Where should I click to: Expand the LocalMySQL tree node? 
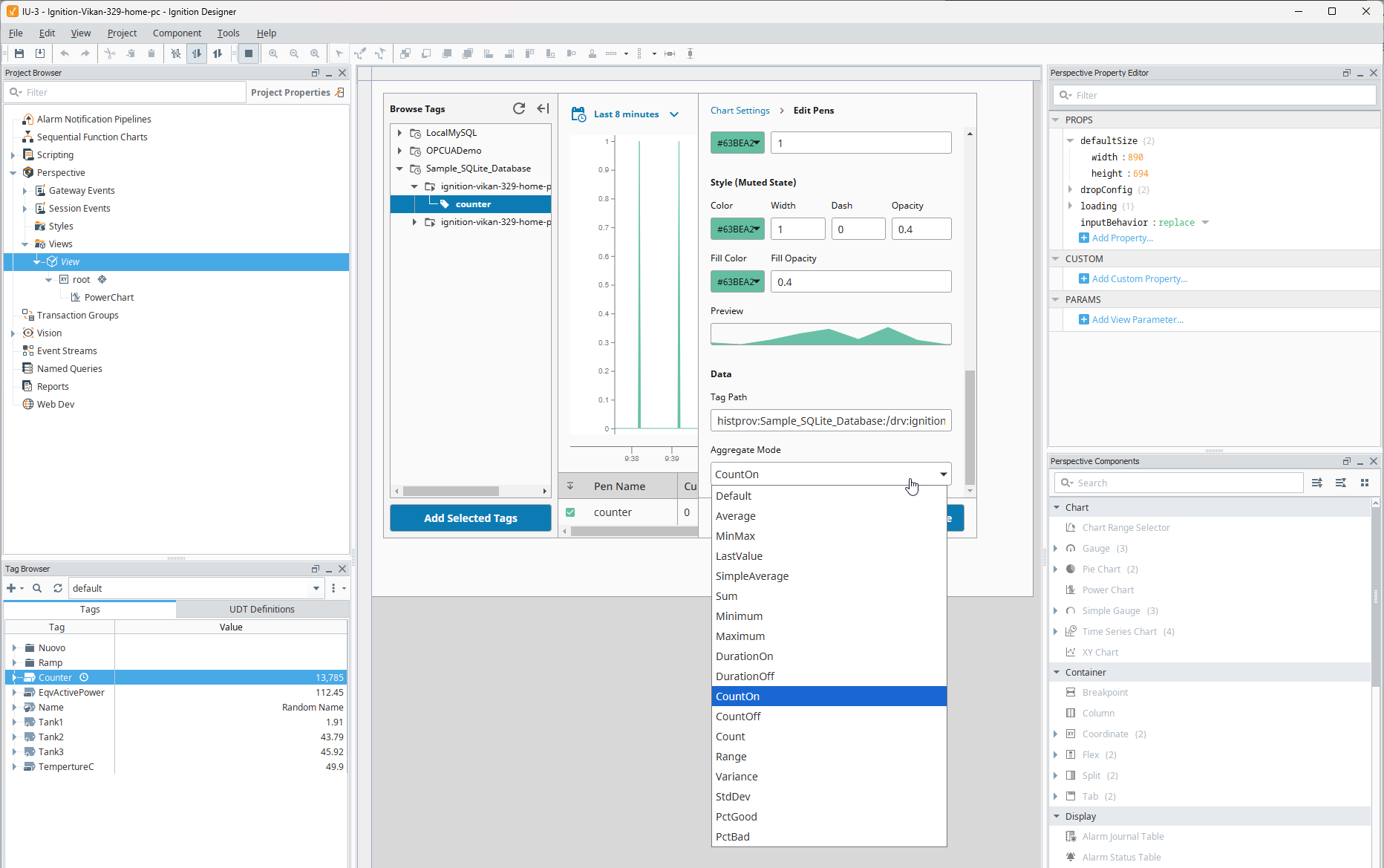pos(399,133)
